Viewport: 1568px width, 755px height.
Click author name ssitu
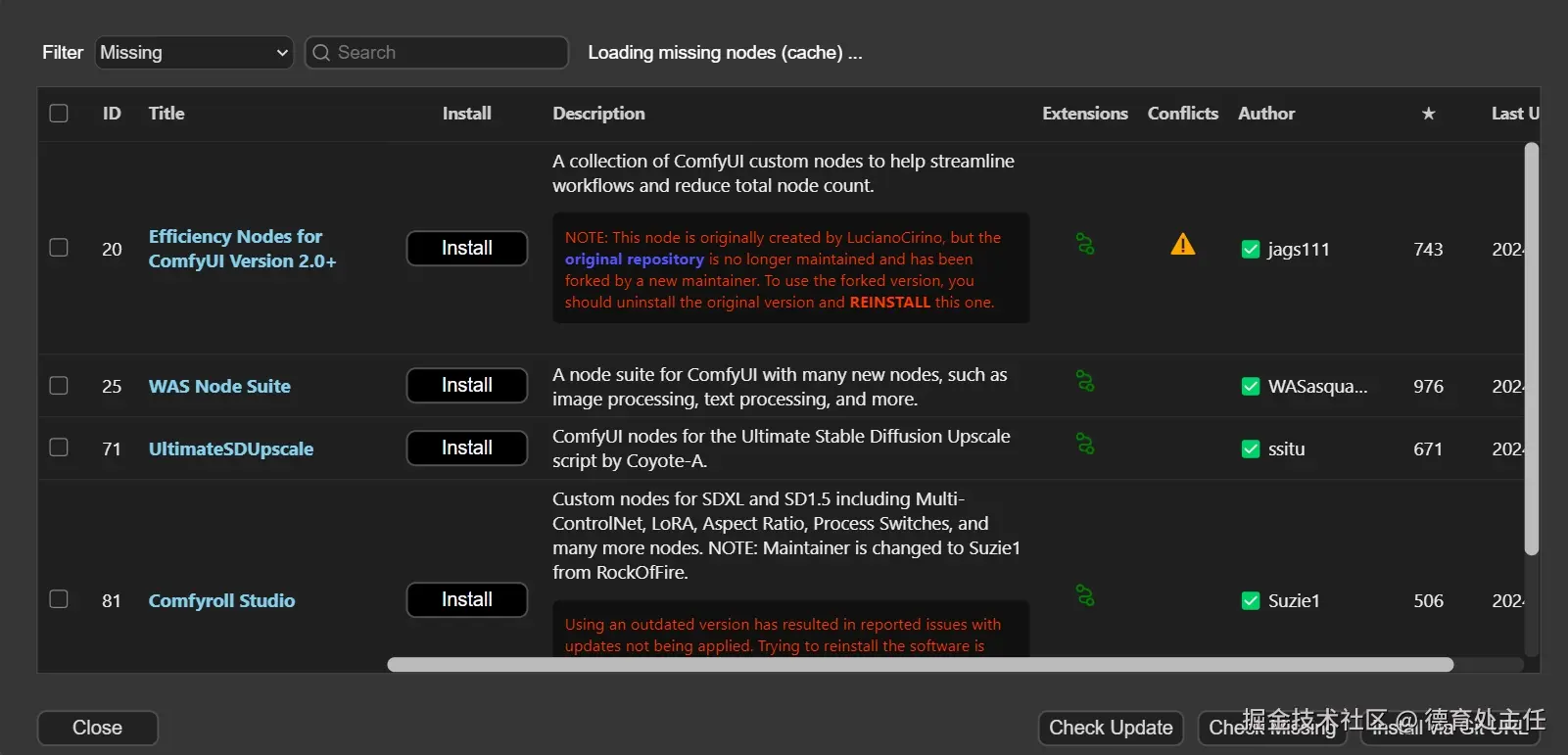point(1286,449)
